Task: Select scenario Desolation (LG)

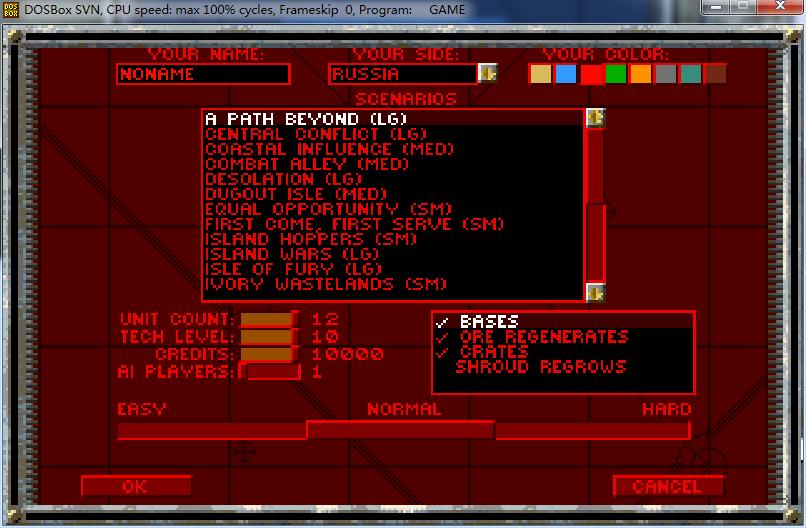Action: 394,179
